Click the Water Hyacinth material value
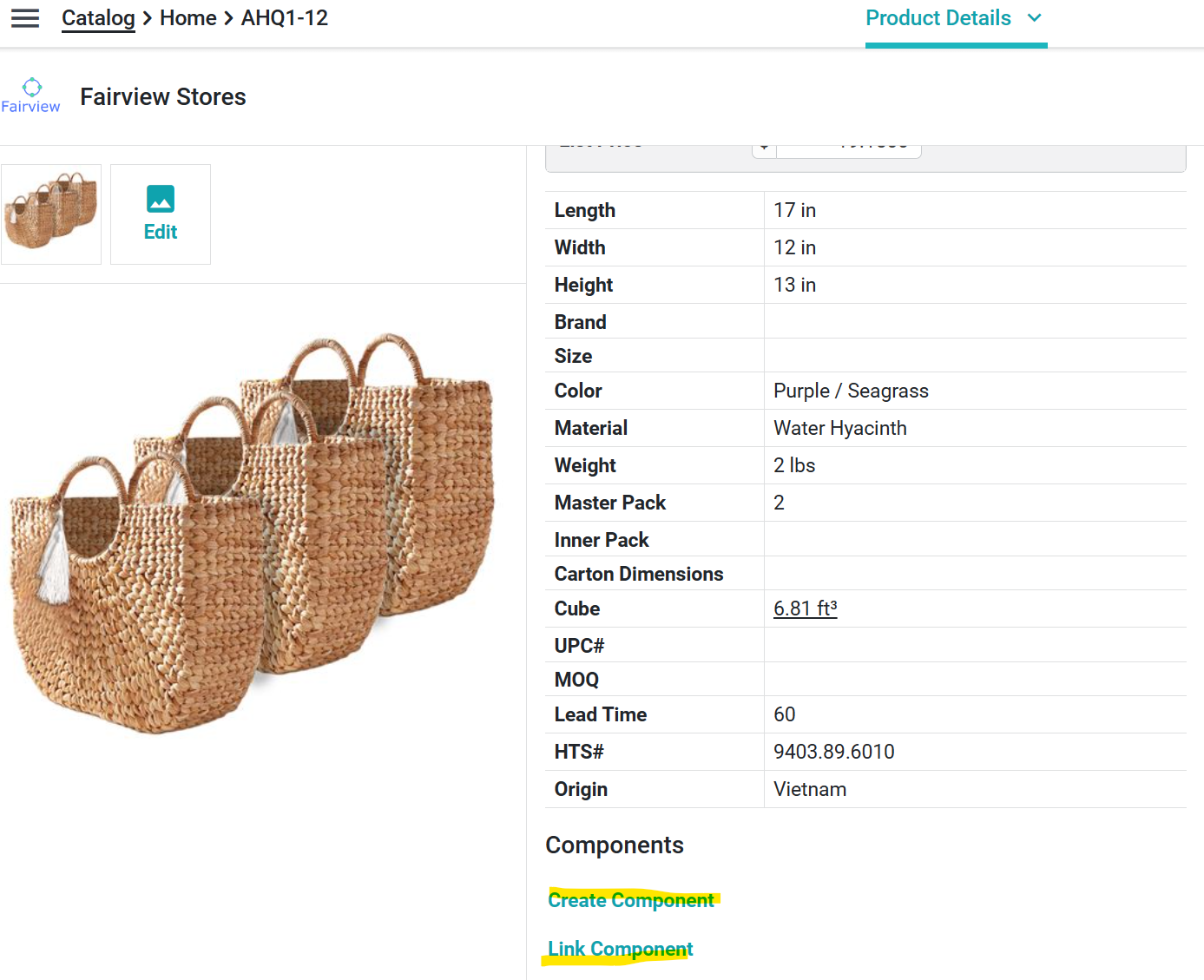The height and width of the screenshot is (980, 1204). coord(839,428)
